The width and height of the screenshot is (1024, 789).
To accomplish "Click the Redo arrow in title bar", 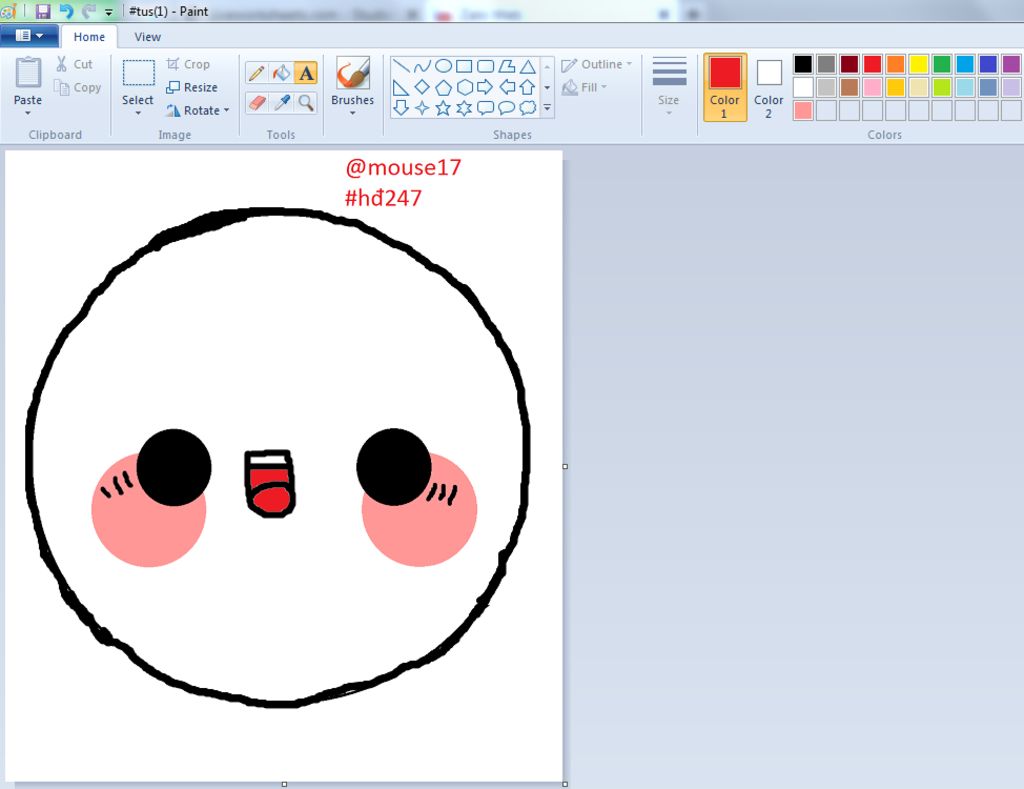I will (89, 11).
